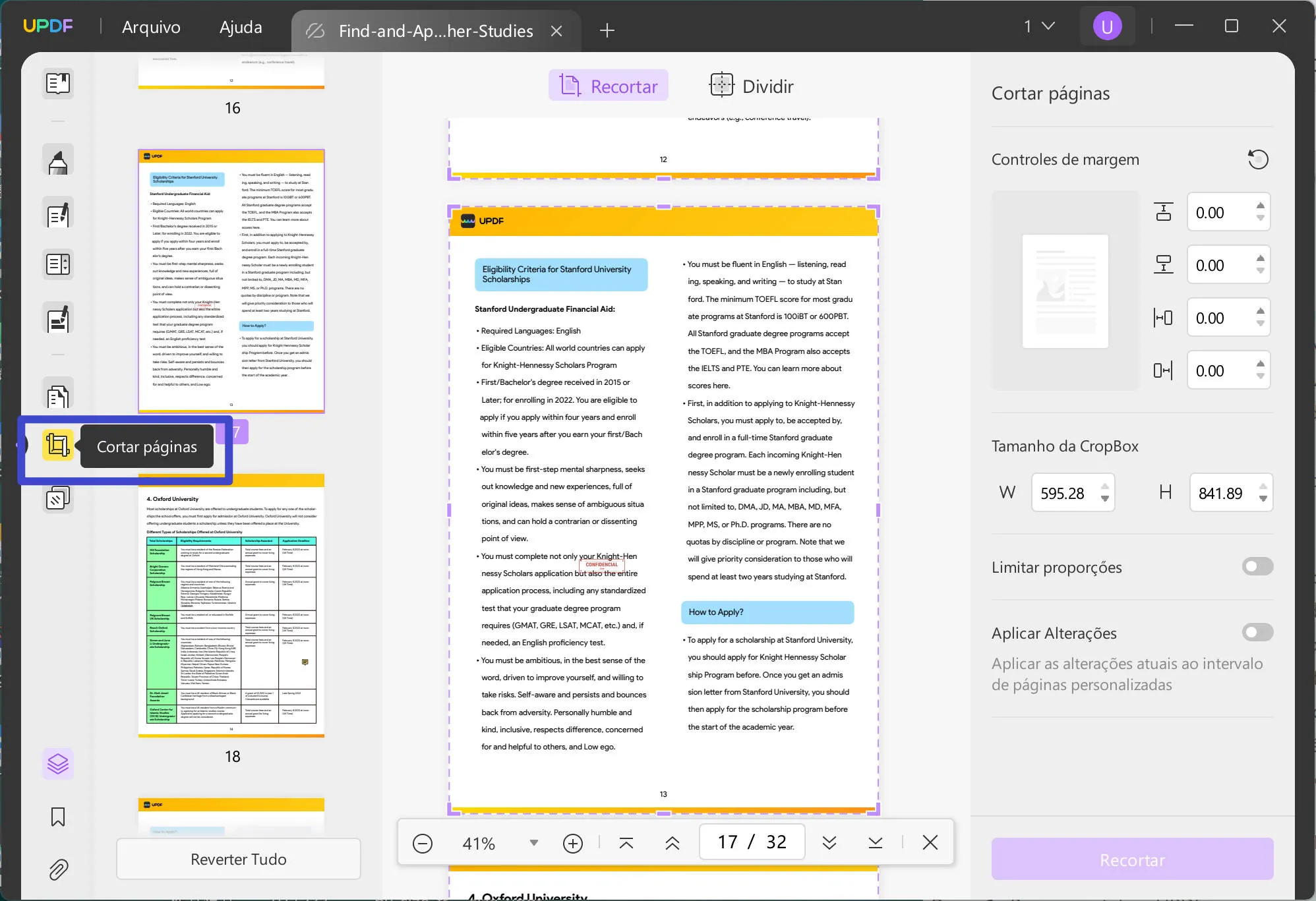Open a new tab with plus icon
1316x901 pixels.
[x=607, y=30]
